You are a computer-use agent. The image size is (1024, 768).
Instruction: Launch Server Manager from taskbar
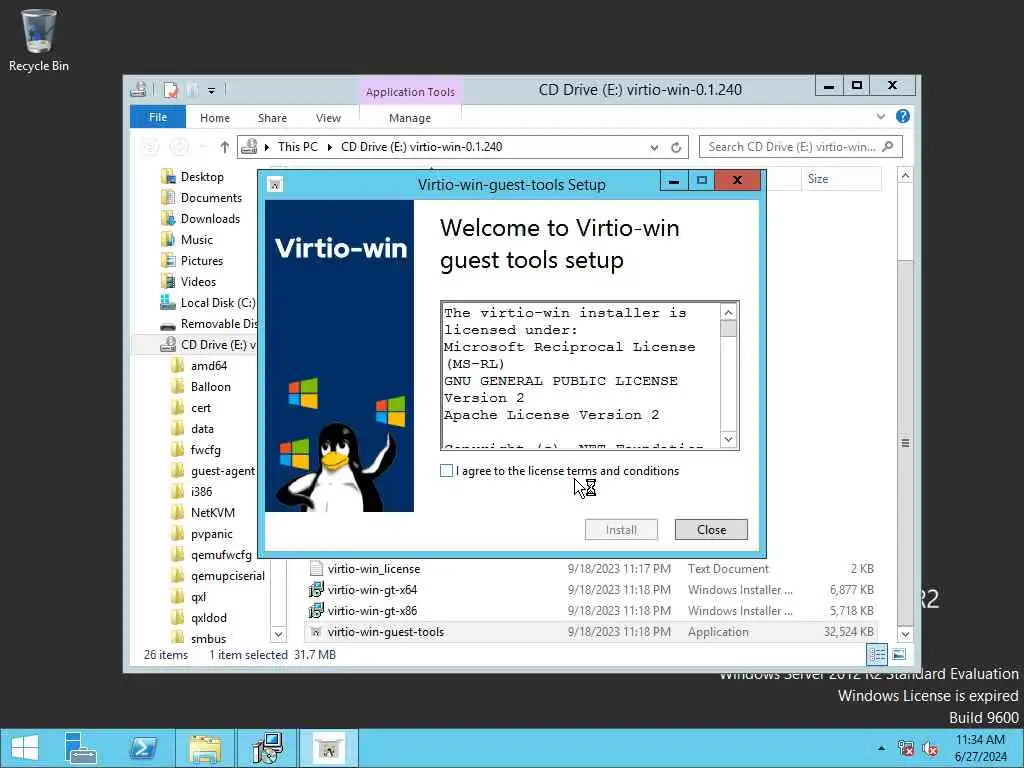81,748
